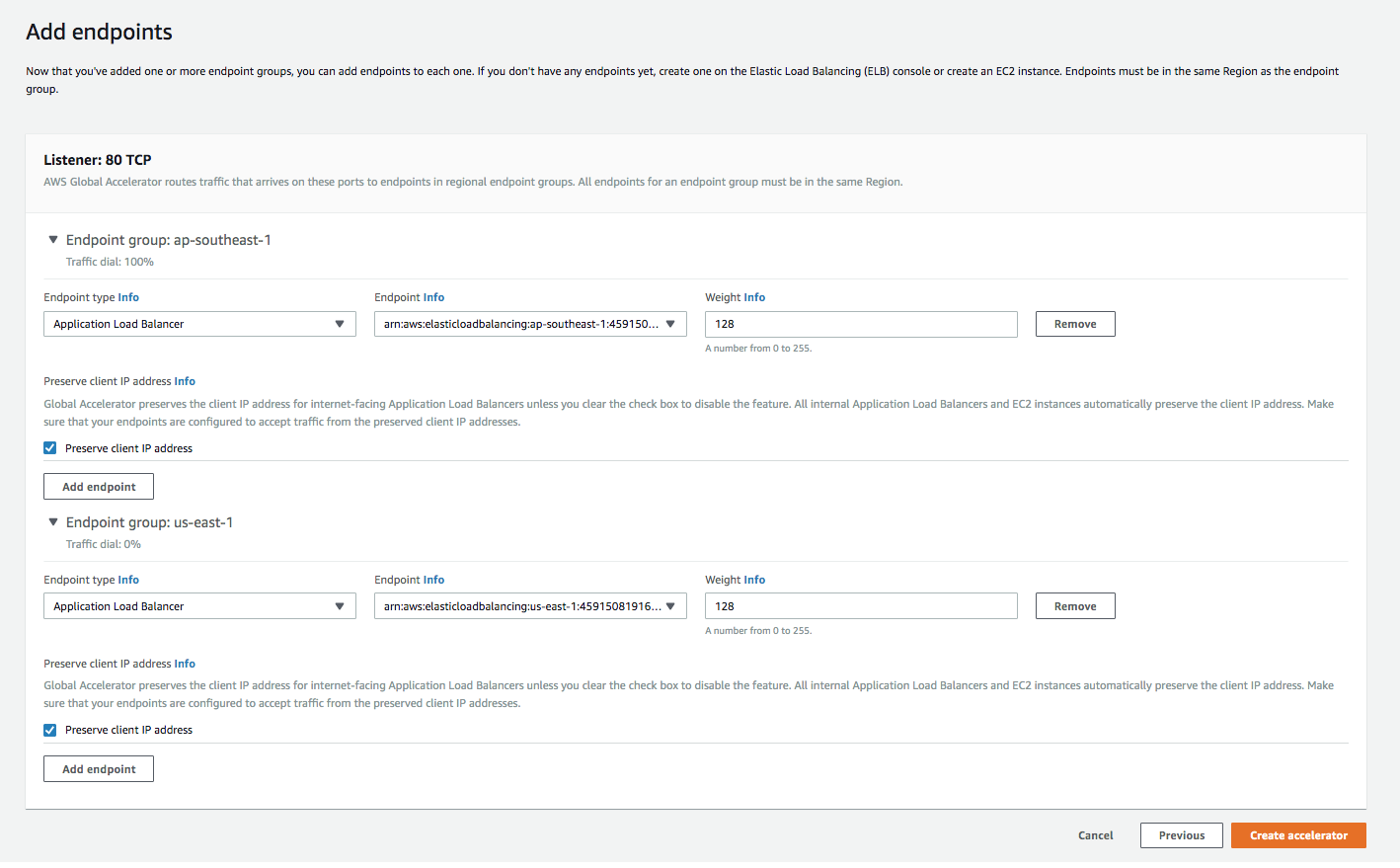Open Endpoint ARN dropdown for ap-southeast-1

[530, 324]
